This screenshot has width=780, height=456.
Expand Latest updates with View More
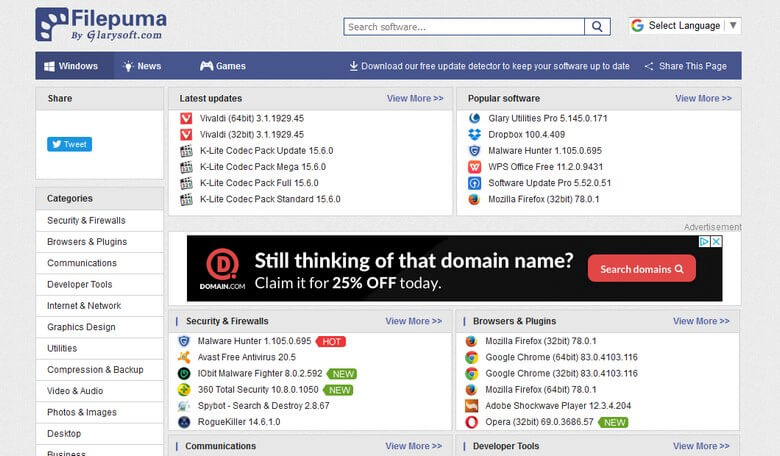pos(414,99)
